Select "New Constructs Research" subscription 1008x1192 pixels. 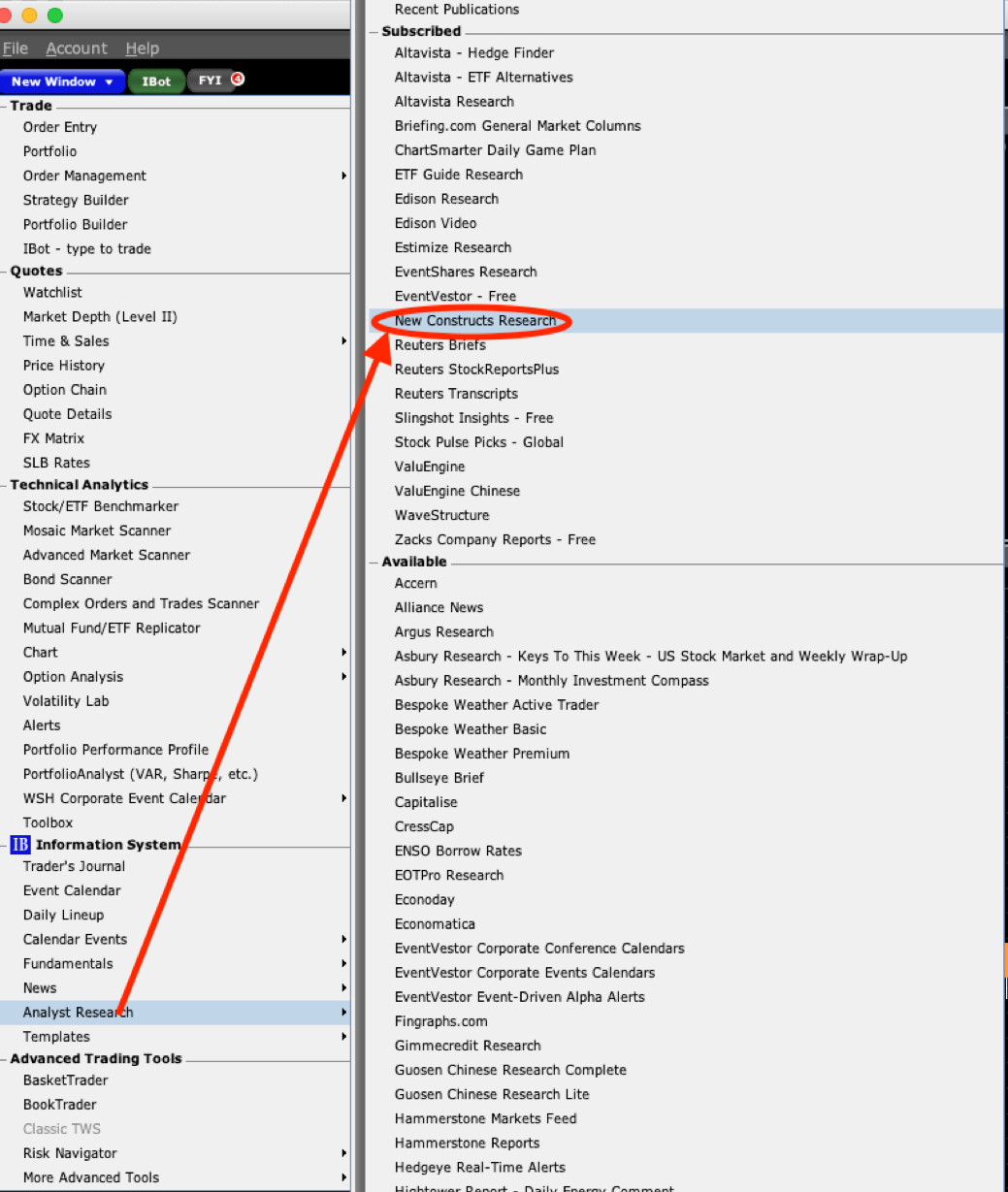coord(473,320)
